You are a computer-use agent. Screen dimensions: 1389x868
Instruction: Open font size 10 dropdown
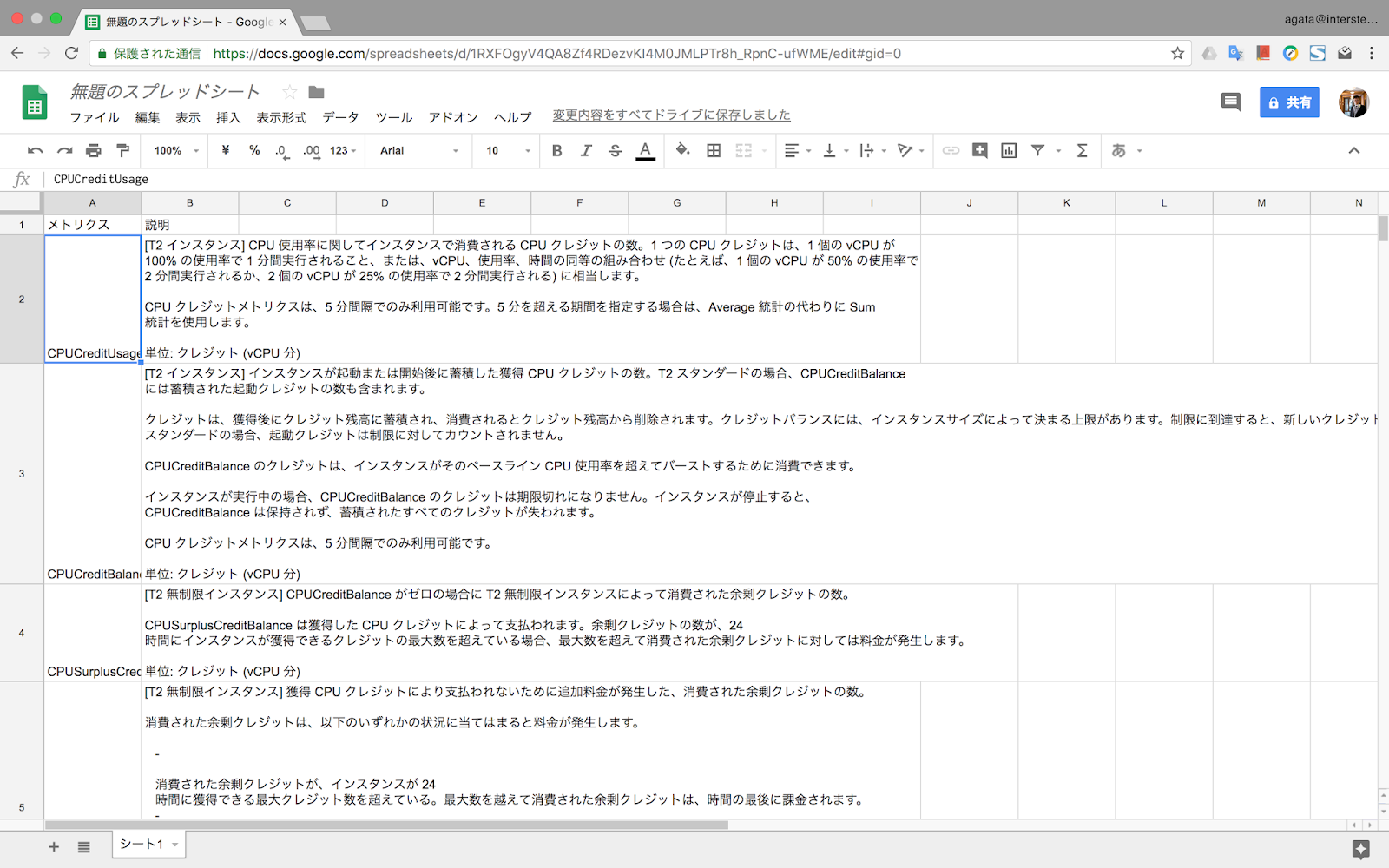pos(508,151)
